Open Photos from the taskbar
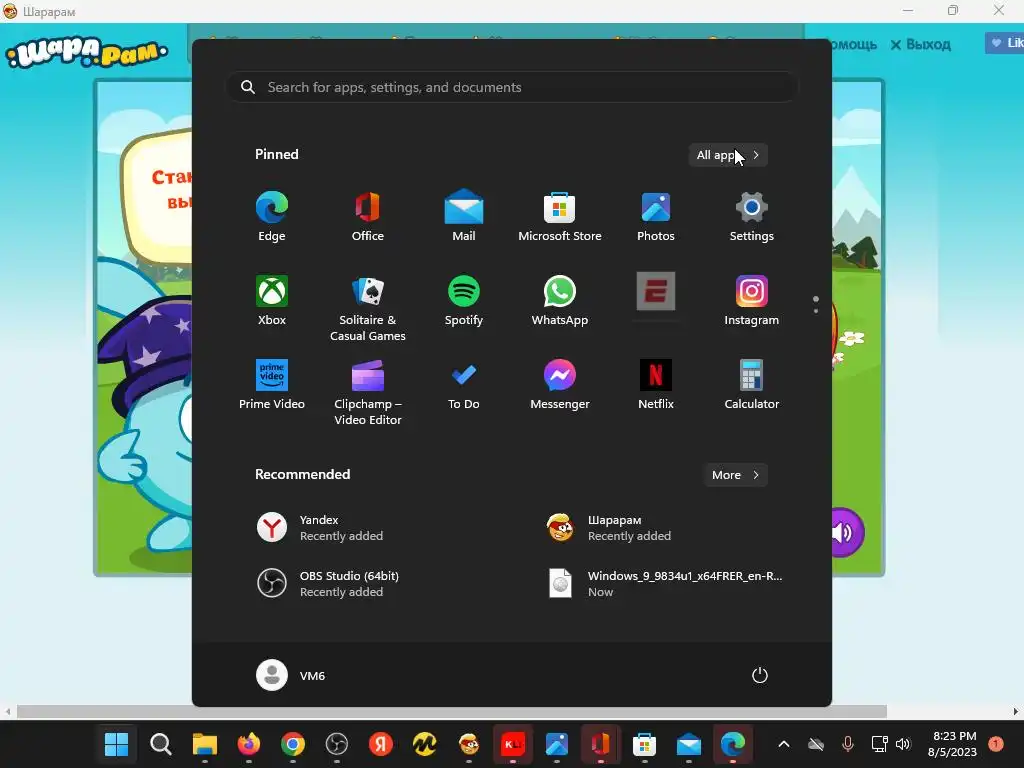1024x768 pixels. pyautogui.click(x=556, y=744)
